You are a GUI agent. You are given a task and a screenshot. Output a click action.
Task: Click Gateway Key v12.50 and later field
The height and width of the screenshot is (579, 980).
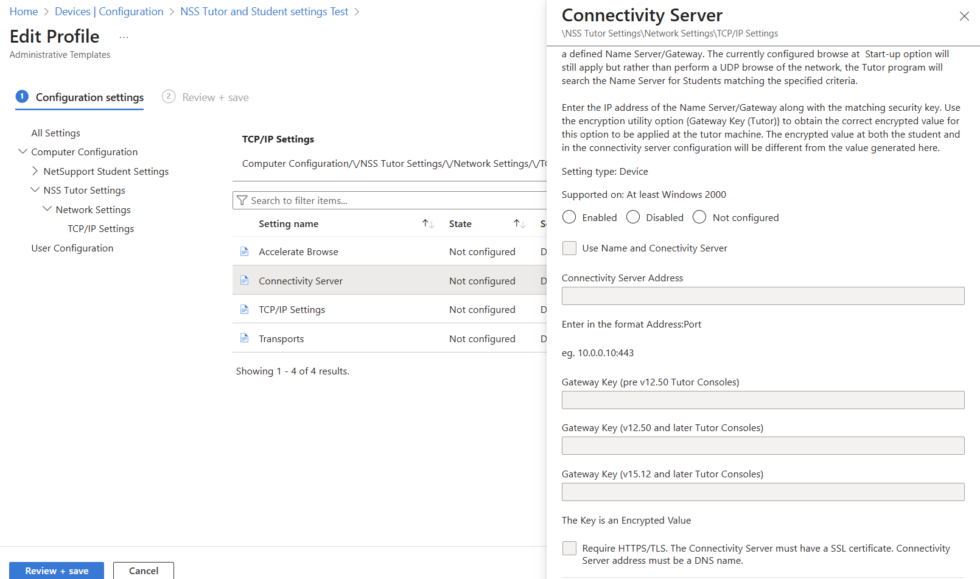762,445
